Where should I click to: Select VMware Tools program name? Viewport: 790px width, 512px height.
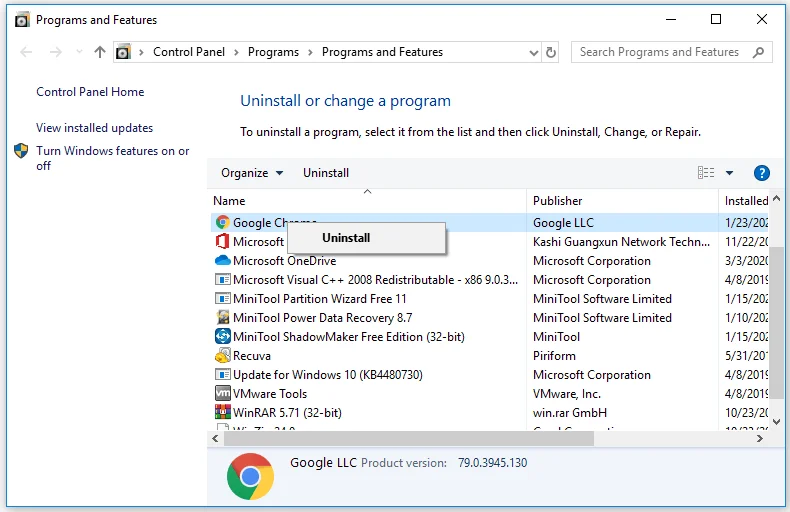pyautogui.click(x=270, y=394)
